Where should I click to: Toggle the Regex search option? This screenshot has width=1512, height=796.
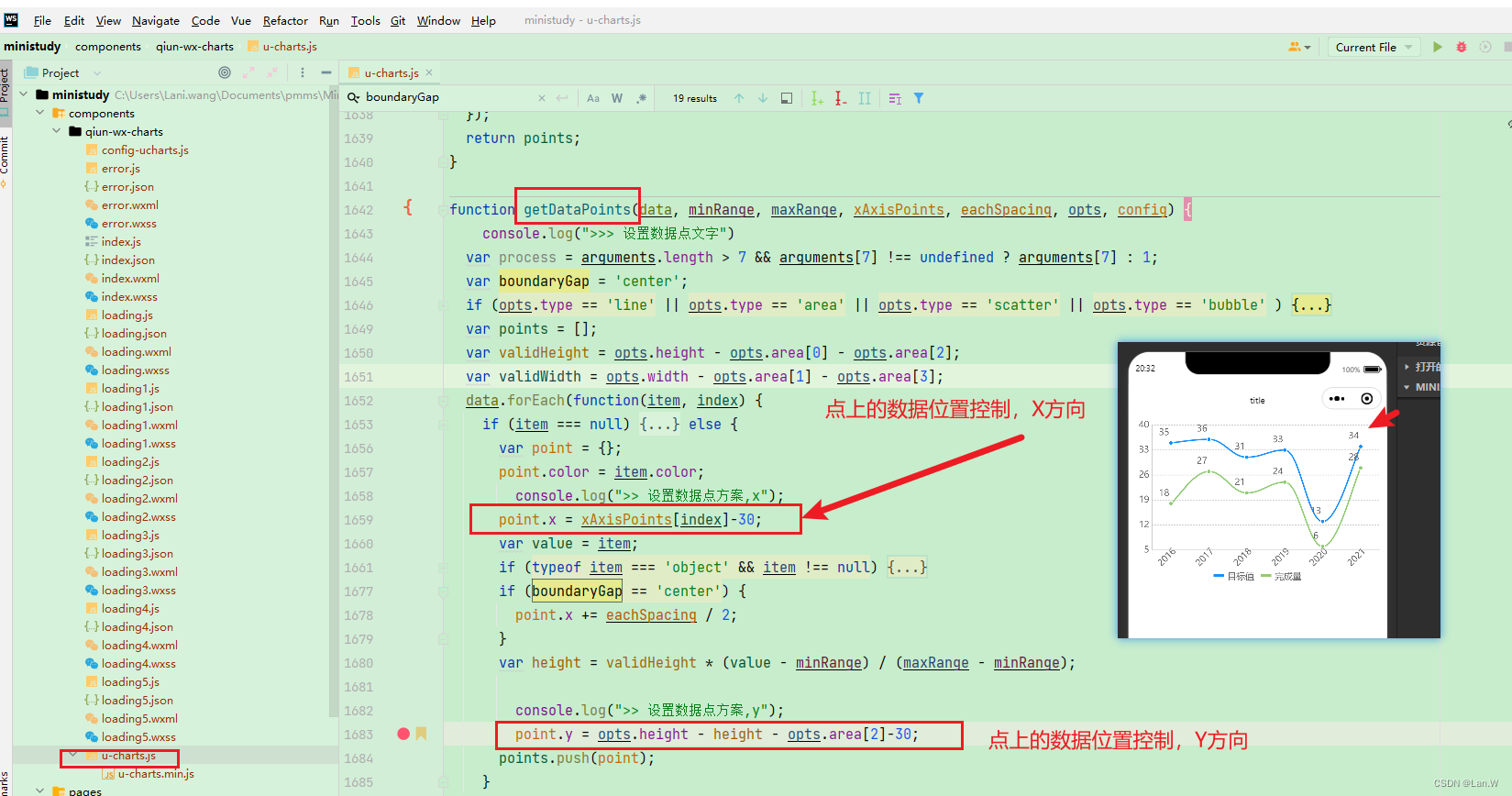click(x=641, y=98)
